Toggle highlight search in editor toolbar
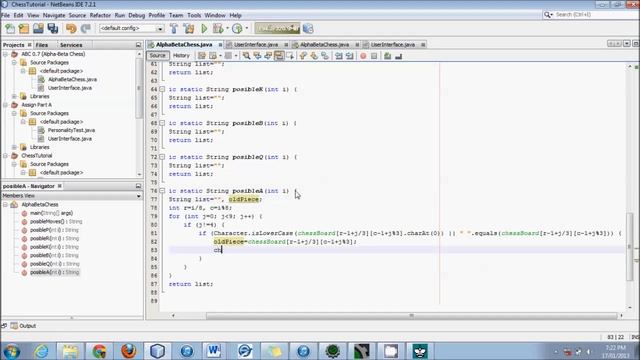The height and width of the screenshot is (360, 640). click(x=279, y=56)
